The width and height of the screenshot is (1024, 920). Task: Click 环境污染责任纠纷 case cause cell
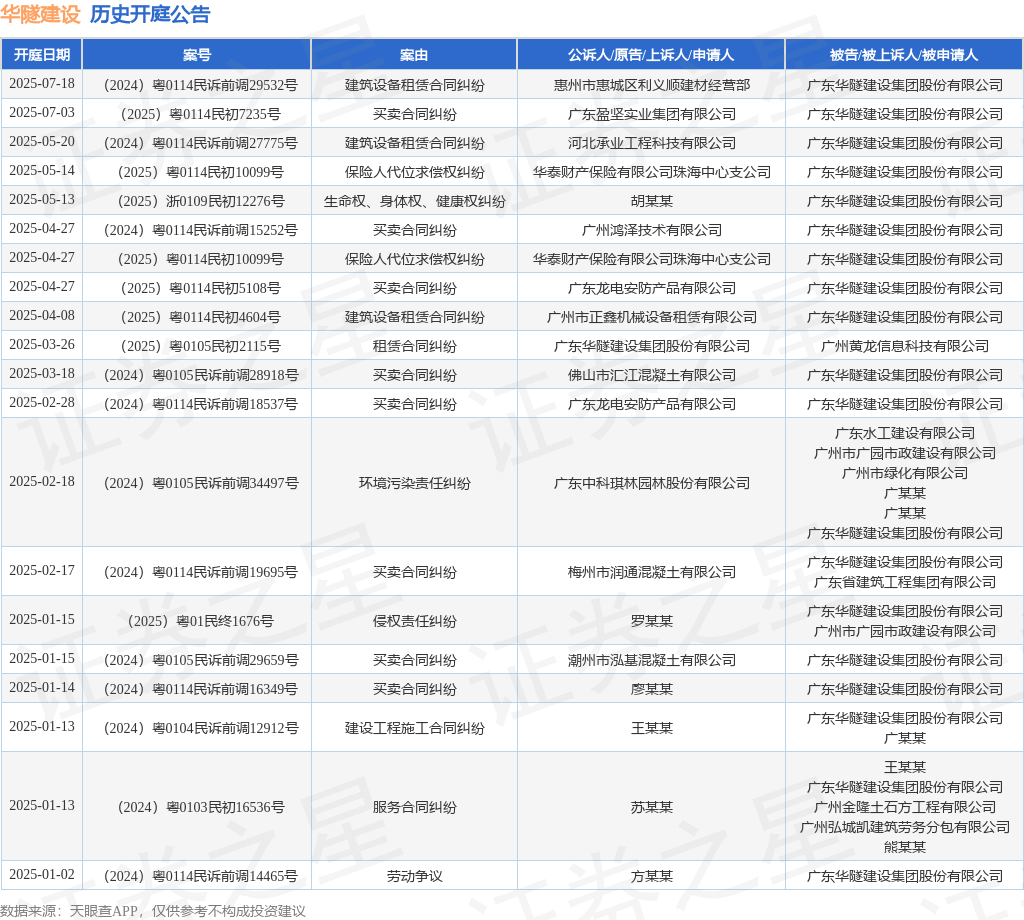[415, 483]
